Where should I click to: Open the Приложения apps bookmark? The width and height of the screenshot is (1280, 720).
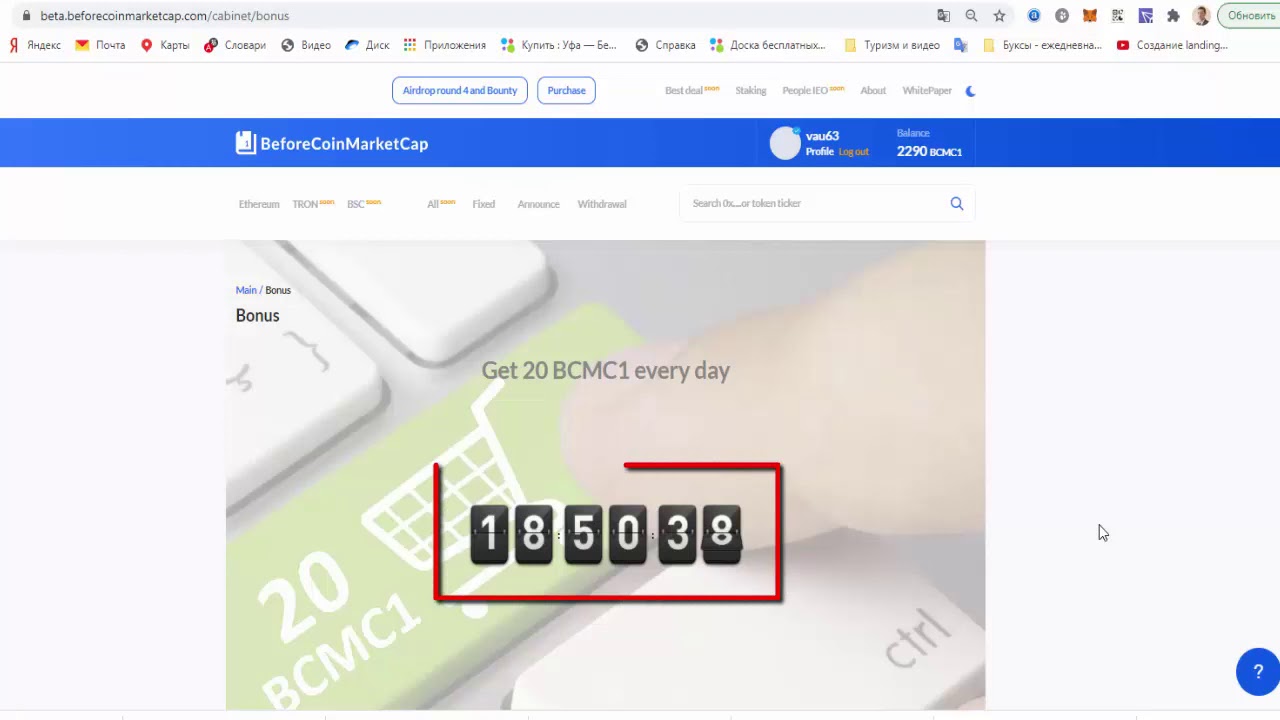pos(445,45)
